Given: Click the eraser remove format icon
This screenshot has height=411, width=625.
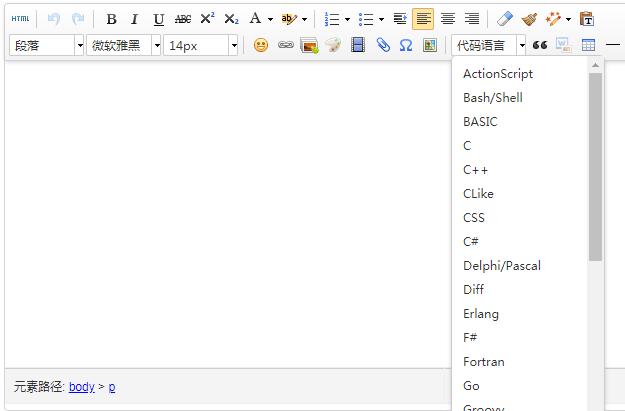Looking at the screenshot, I should pos(505,19).
